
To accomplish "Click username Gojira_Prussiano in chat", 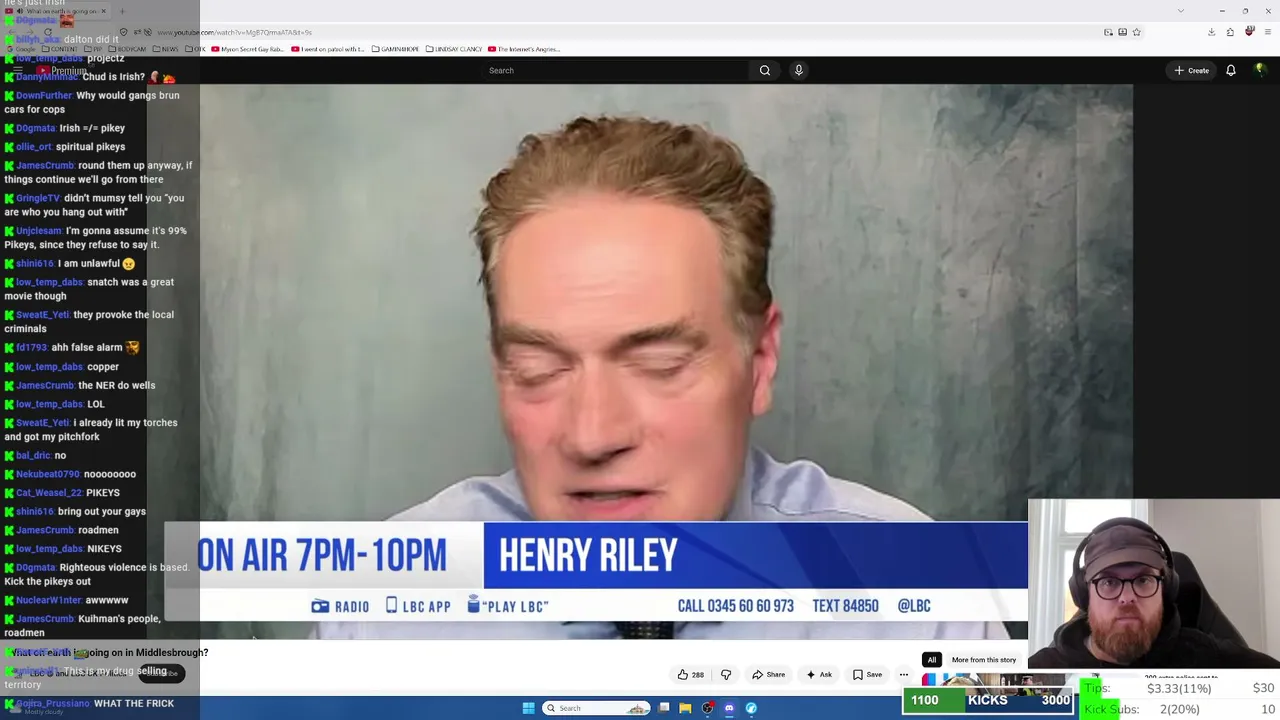I will tap(53, 704).
